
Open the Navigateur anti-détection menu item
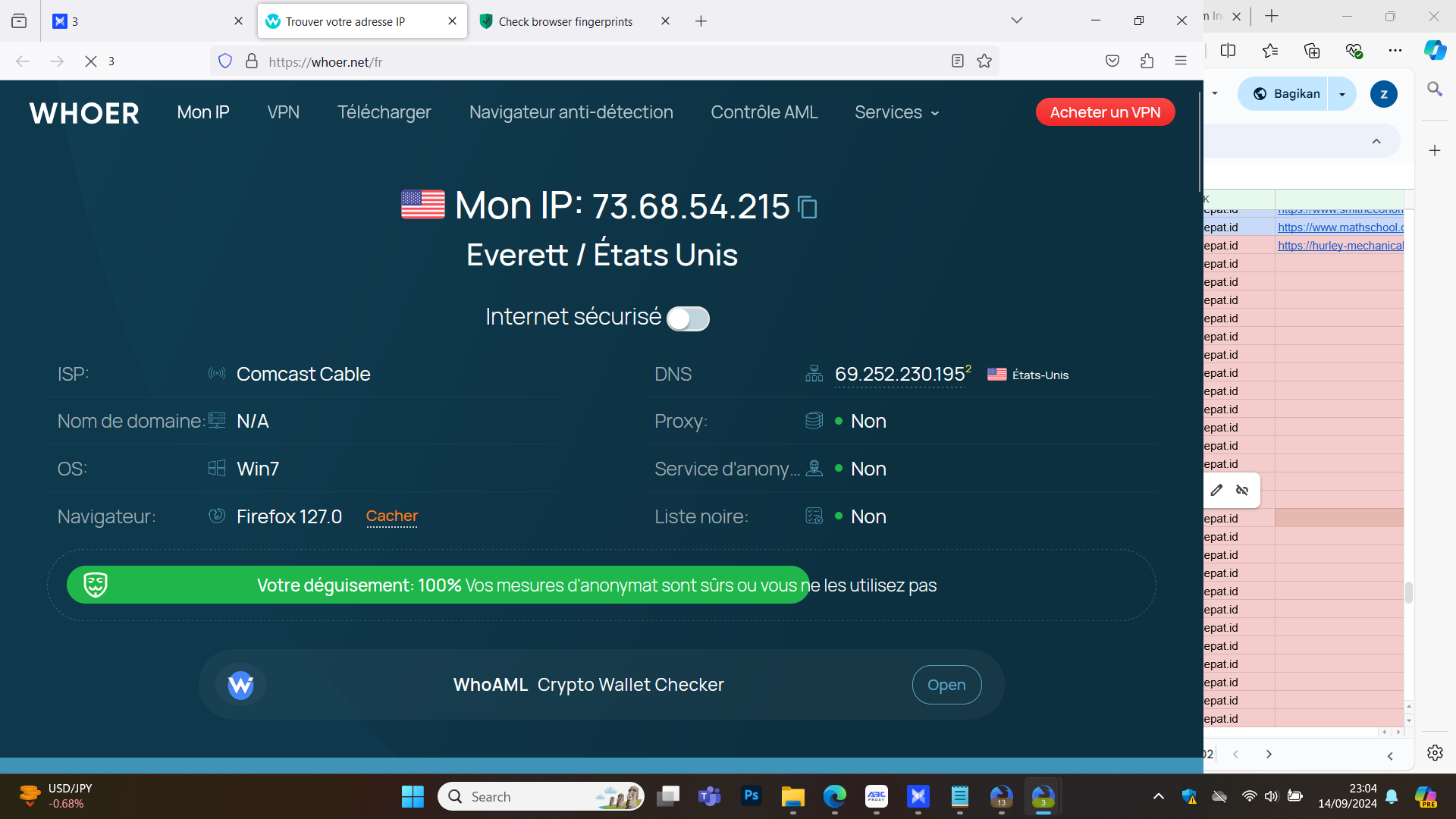pyautogui.click(x=571, y=112)
